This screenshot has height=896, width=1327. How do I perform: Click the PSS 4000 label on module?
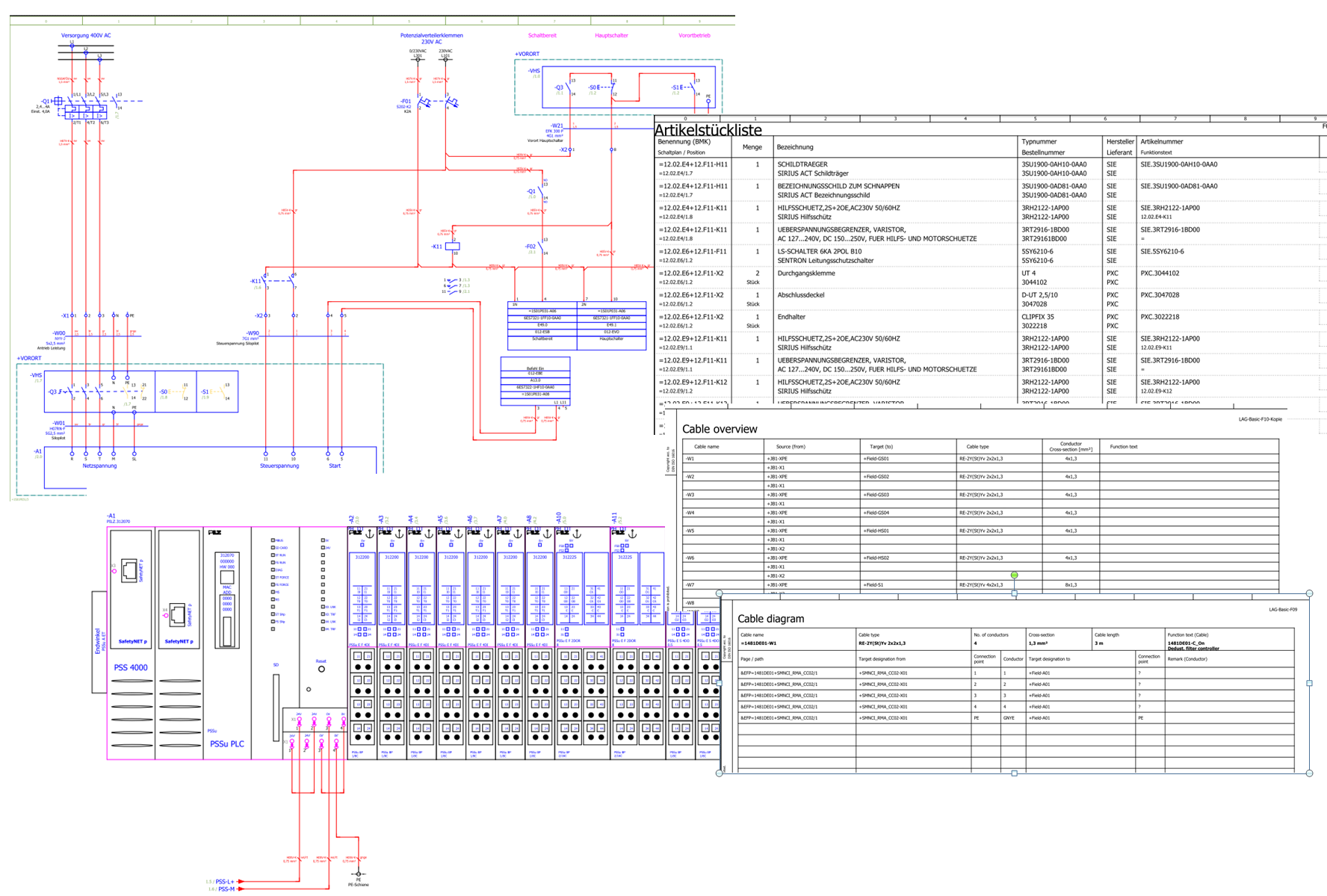pos(131,668)
